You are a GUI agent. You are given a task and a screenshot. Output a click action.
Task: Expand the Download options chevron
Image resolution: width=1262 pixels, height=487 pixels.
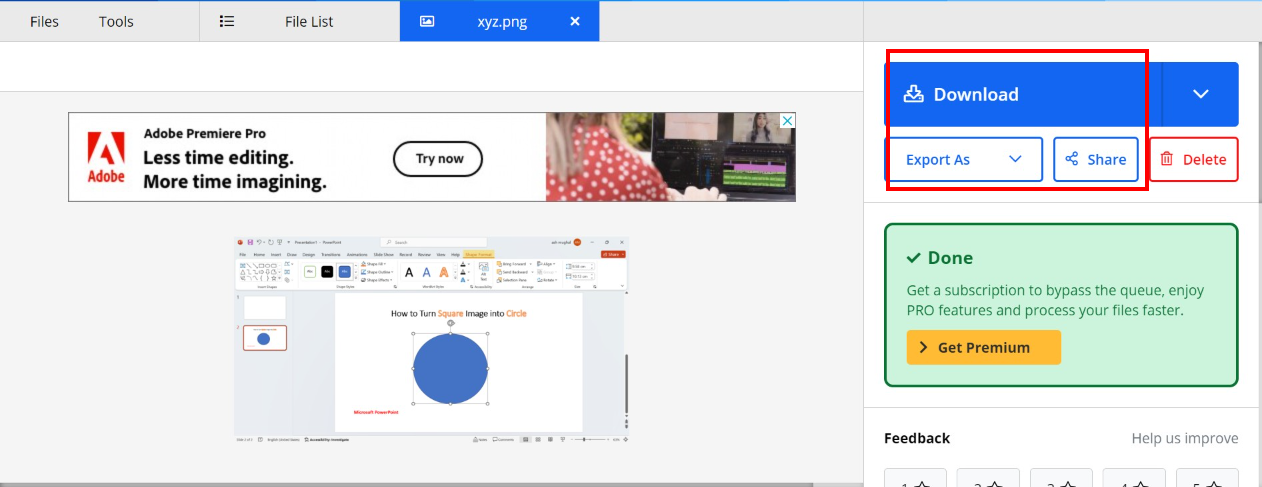coord(1201,94)
